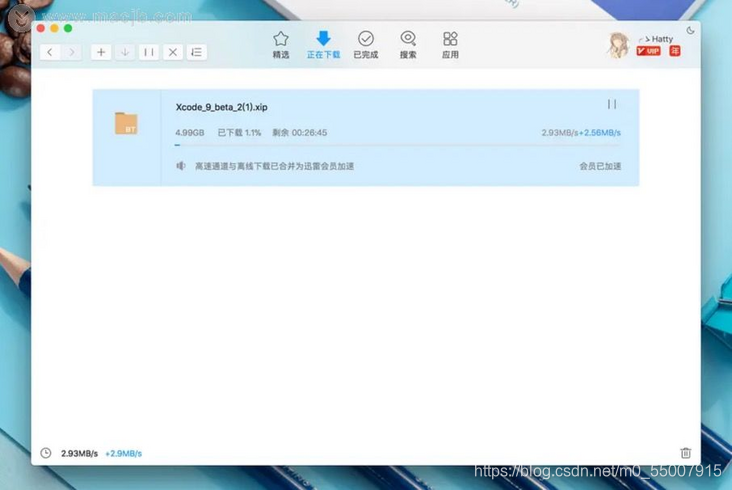Start selected task with down-arrow toolbar button
Viewport: 732px width, 490px height.
pyautogui.click(x=125, y=52)
